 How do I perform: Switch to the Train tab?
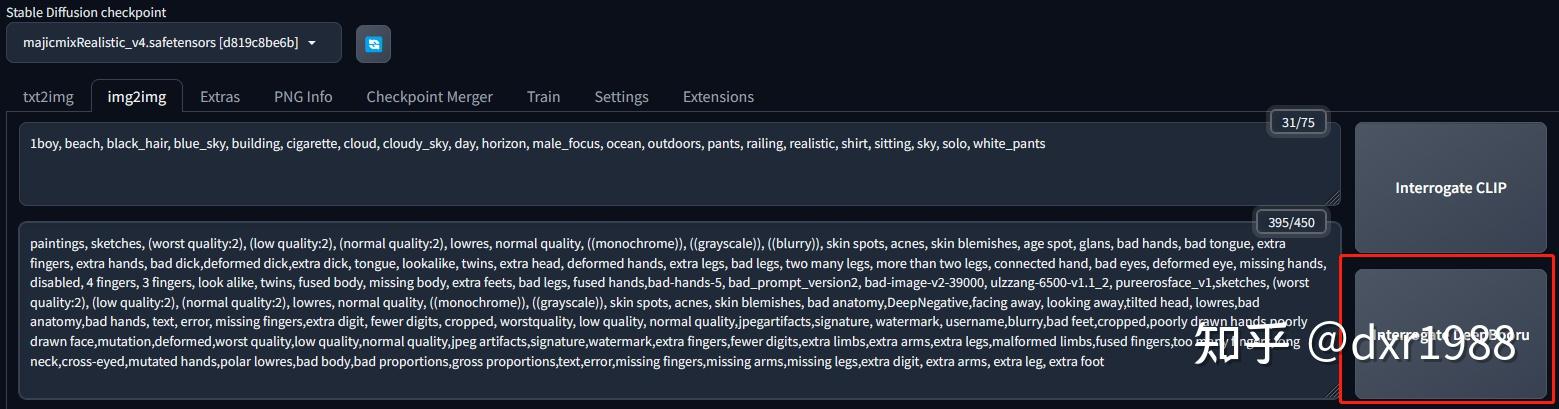543,97
